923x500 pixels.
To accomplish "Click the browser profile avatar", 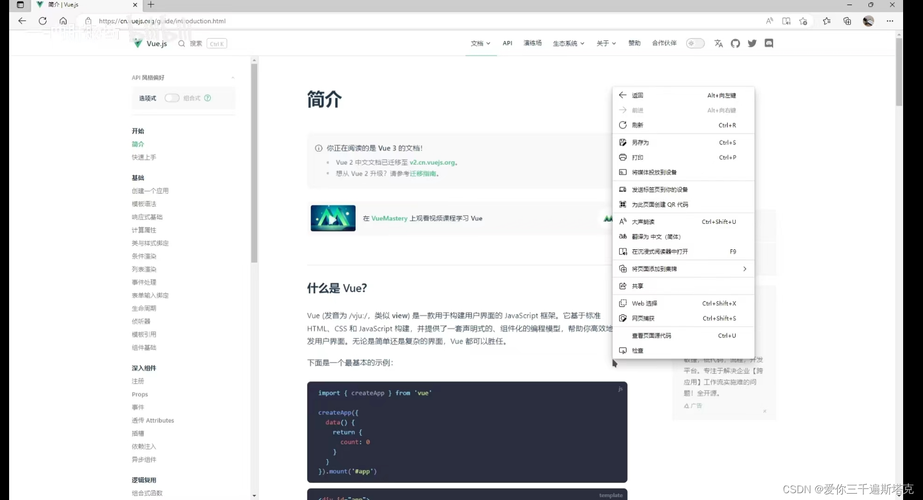I will pos(868,21).
